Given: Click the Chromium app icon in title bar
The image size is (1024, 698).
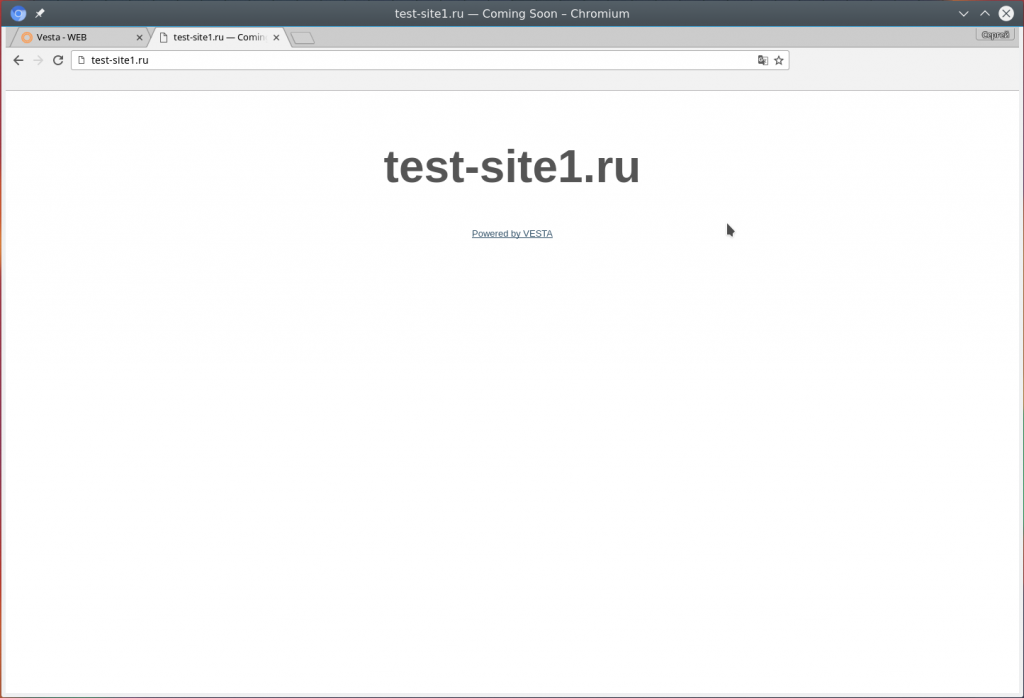Looking at the screenshot, I should (x=18, y=13).
